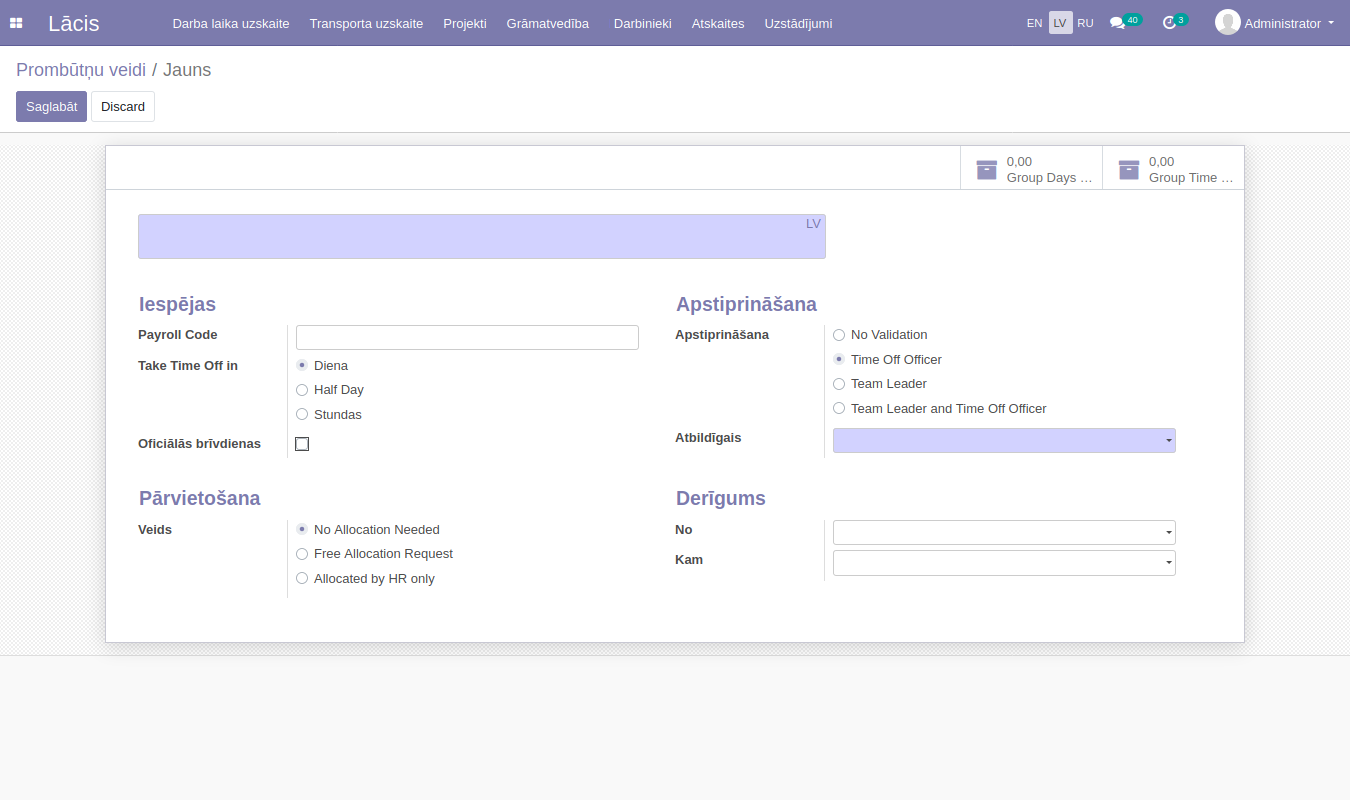Open the apps grid menu icon
Image resolution: width=1350 pixels, height=800 pixels.
point(16,23)
